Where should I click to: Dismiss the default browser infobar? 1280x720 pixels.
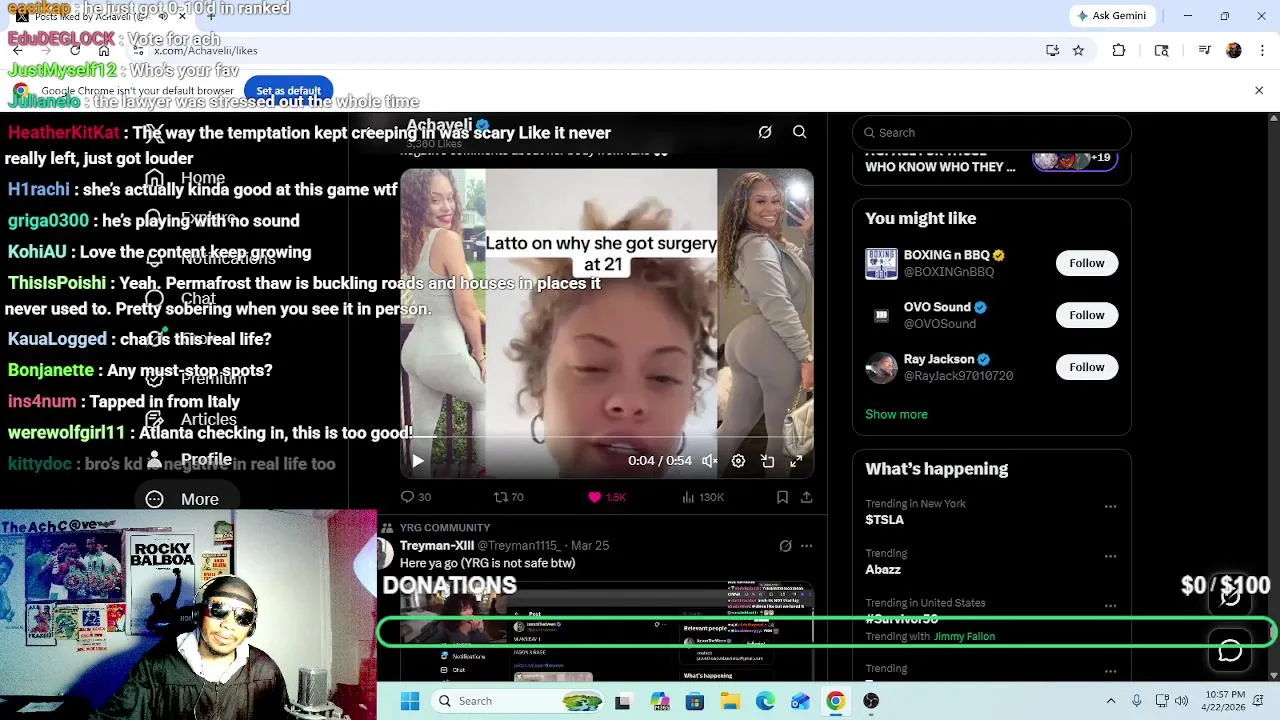coord(1259,91)
